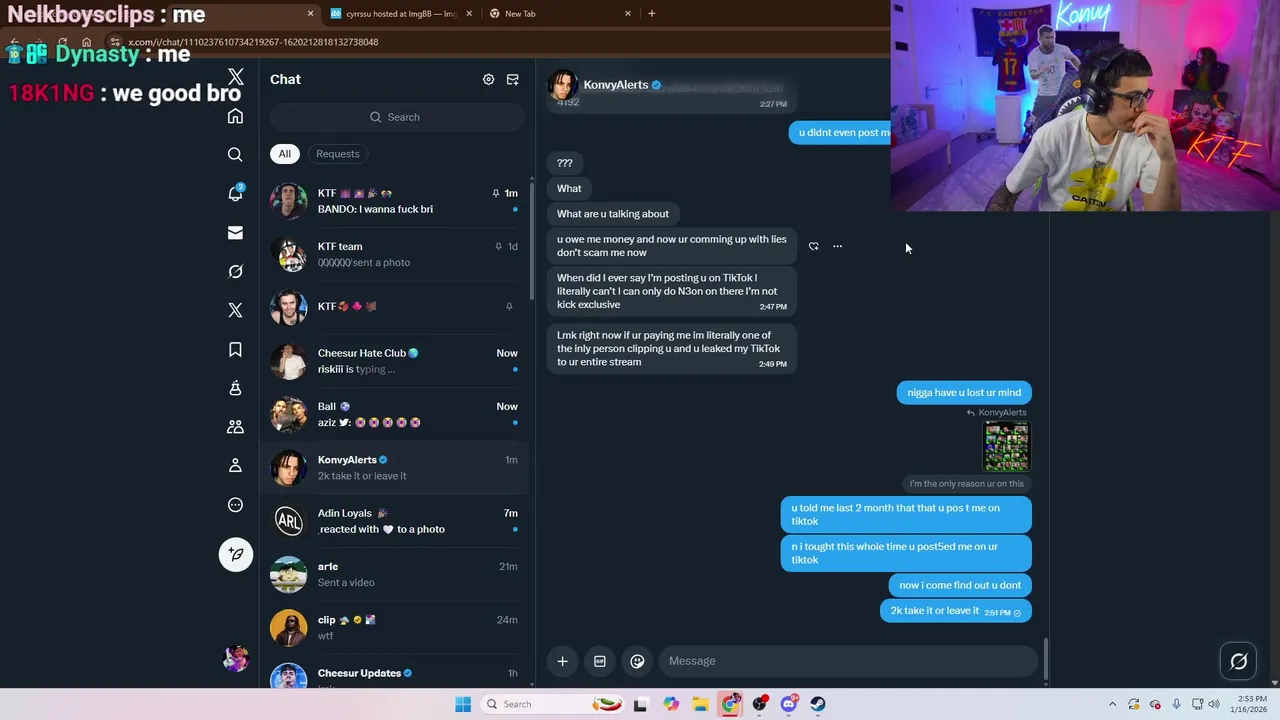
Task: Click the compose Post feather button
Action: point(236,554)
